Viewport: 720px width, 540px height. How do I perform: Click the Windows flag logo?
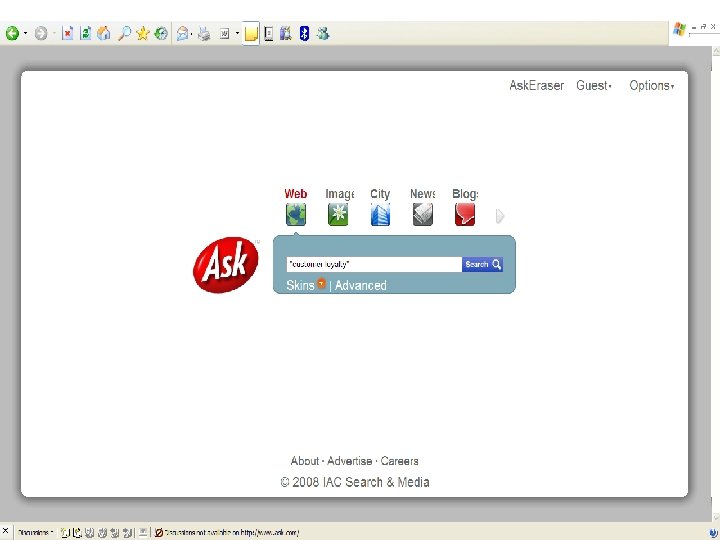pyautogui.click(x=679, y=29)
